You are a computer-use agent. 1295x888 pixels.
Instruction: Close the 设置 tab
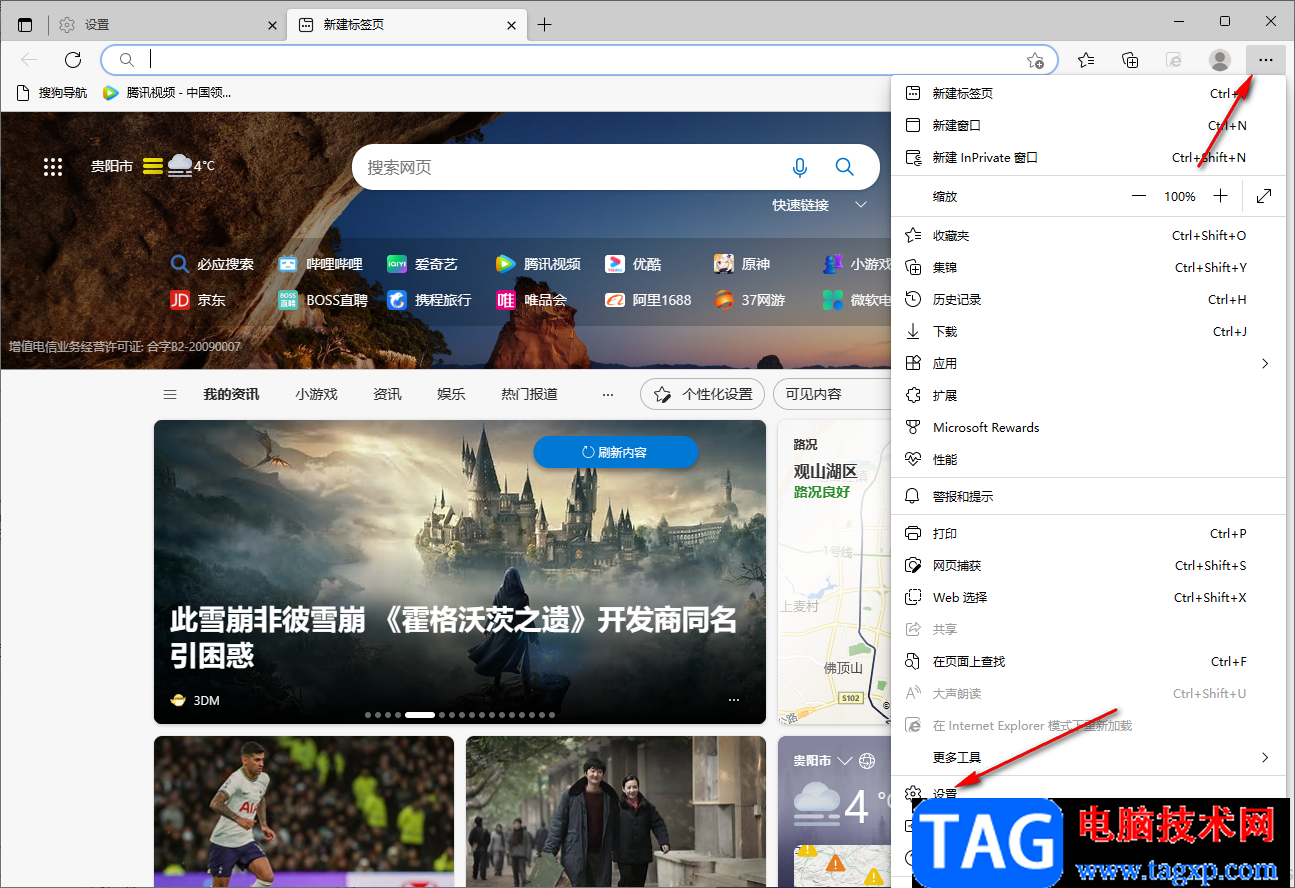point(272,25)
